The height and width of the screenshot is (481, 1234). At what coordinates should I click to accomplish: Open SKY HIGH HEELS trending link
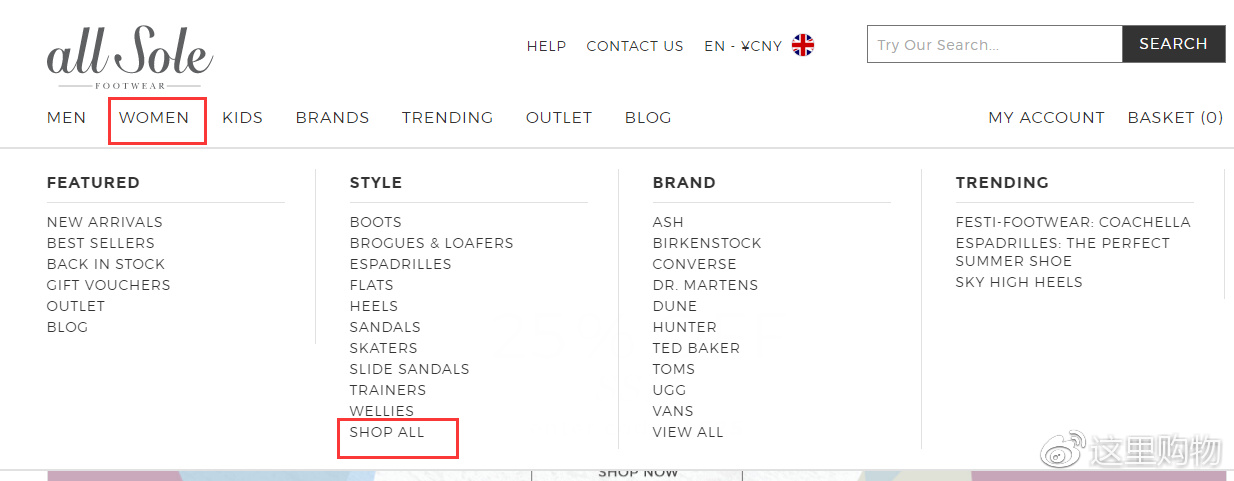point(1019,282)
